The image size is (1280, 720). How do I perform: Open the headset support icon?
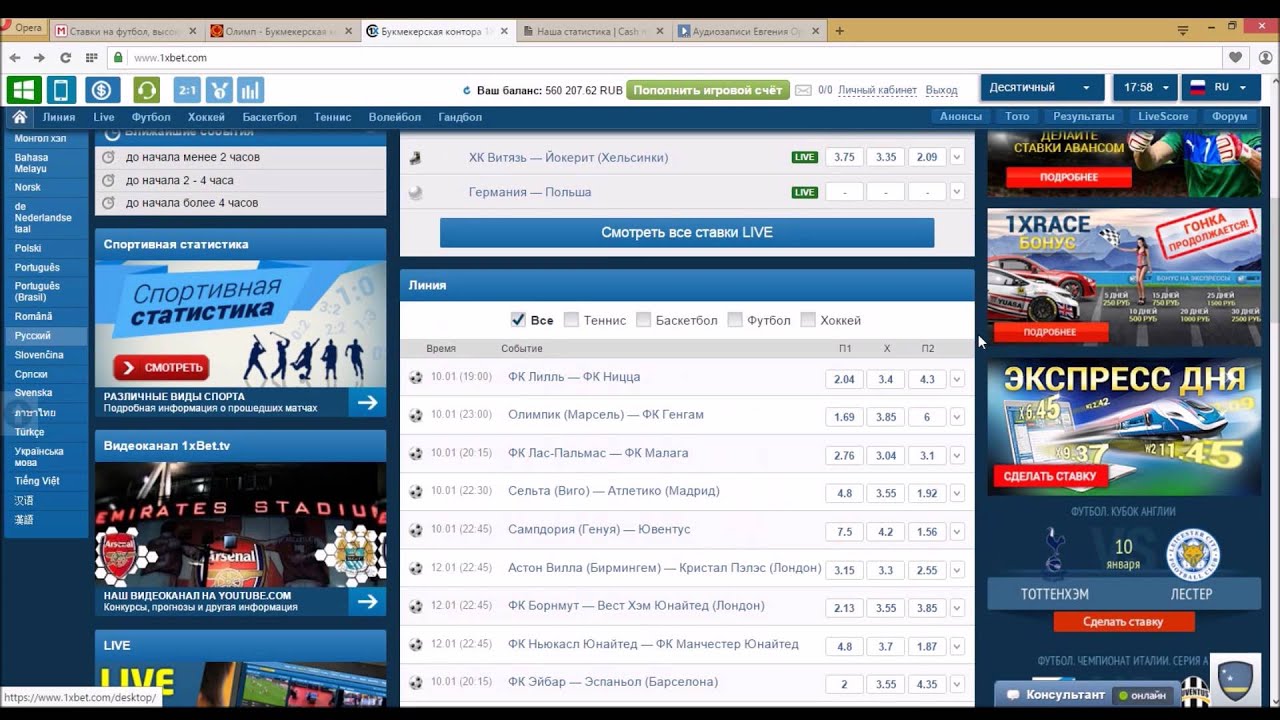[146, 90]
